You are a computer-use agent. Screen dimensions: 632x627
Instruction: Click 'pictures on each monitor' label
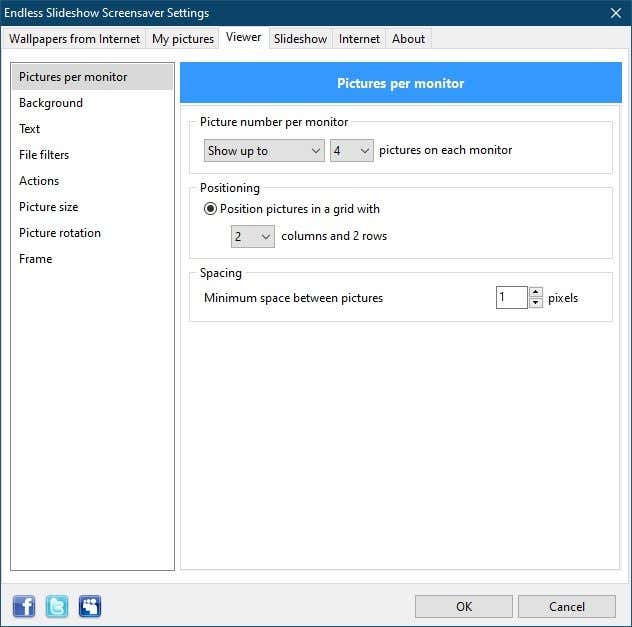(x=445, y=150)
